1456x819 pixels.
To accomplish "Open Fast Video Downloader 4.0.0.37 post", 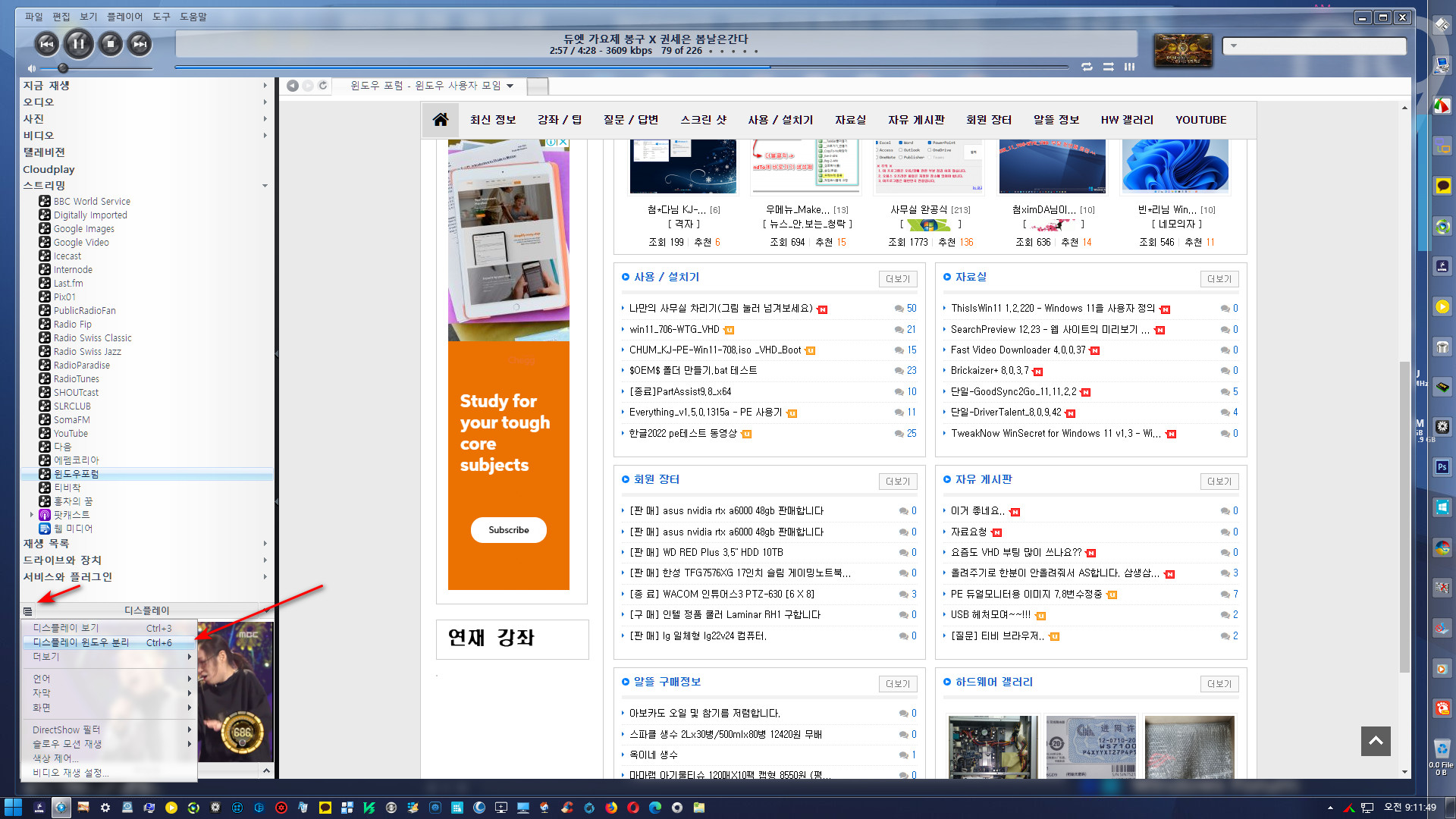I will pyautogui.click(x=1018, y=350).
